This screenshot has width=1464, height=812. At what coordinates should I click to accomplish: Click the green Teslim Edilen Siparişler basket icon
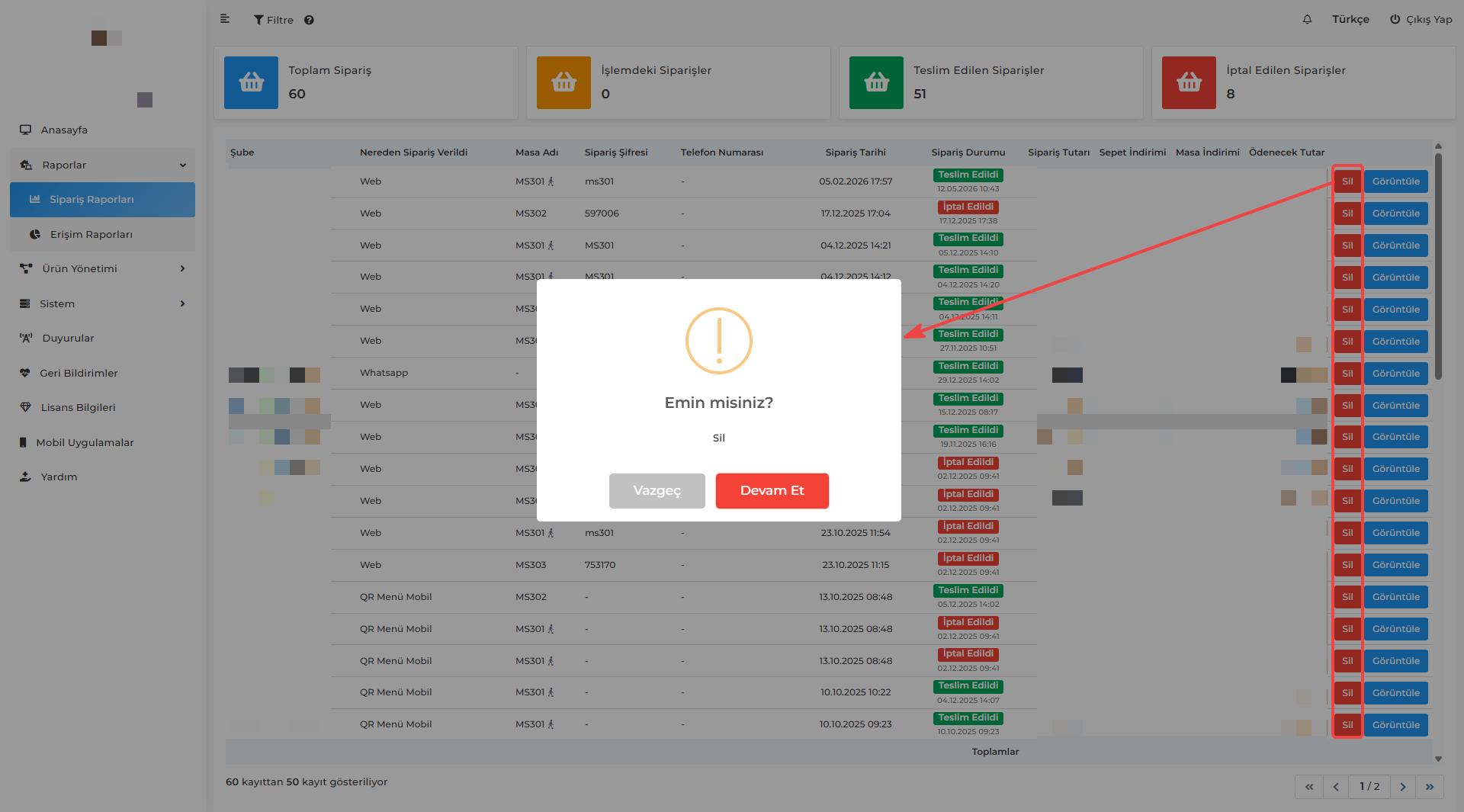tap(876, 82)
